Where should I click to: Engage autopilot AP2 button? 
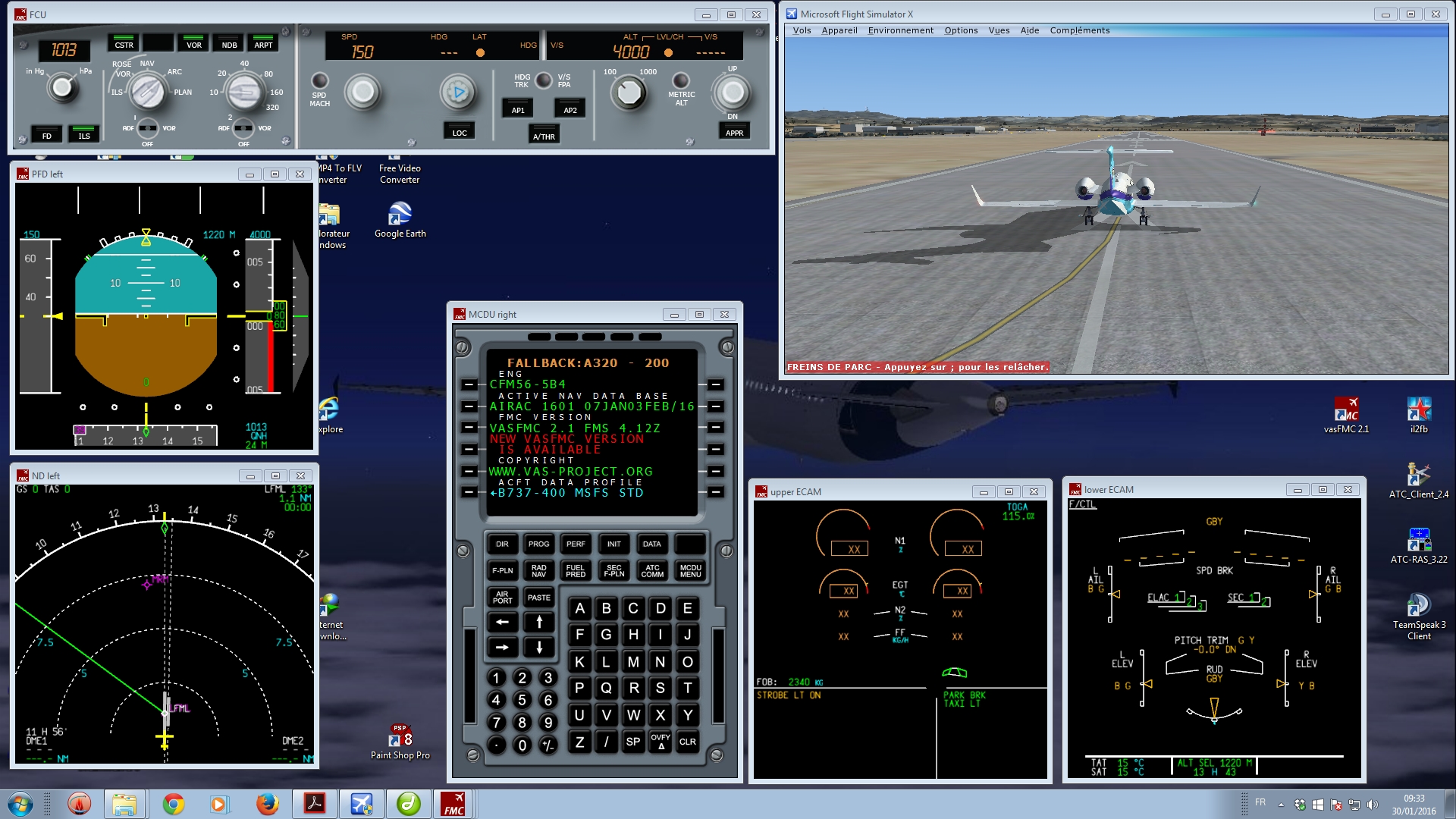click(570, 108)
